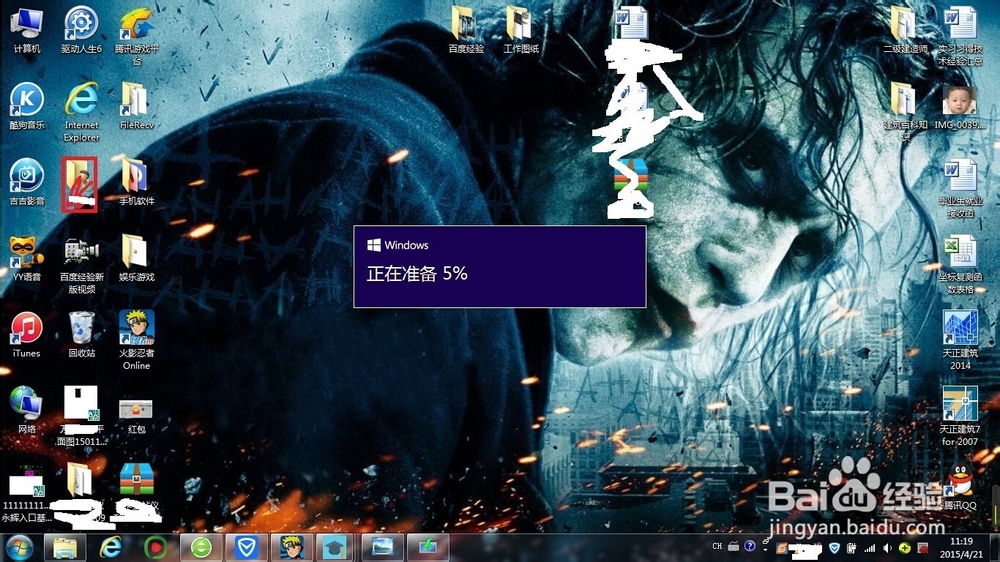Select the IMG_0039 photo thumbnail
1000x562 pixels.
pyautogui.click(x=960, y=107)
